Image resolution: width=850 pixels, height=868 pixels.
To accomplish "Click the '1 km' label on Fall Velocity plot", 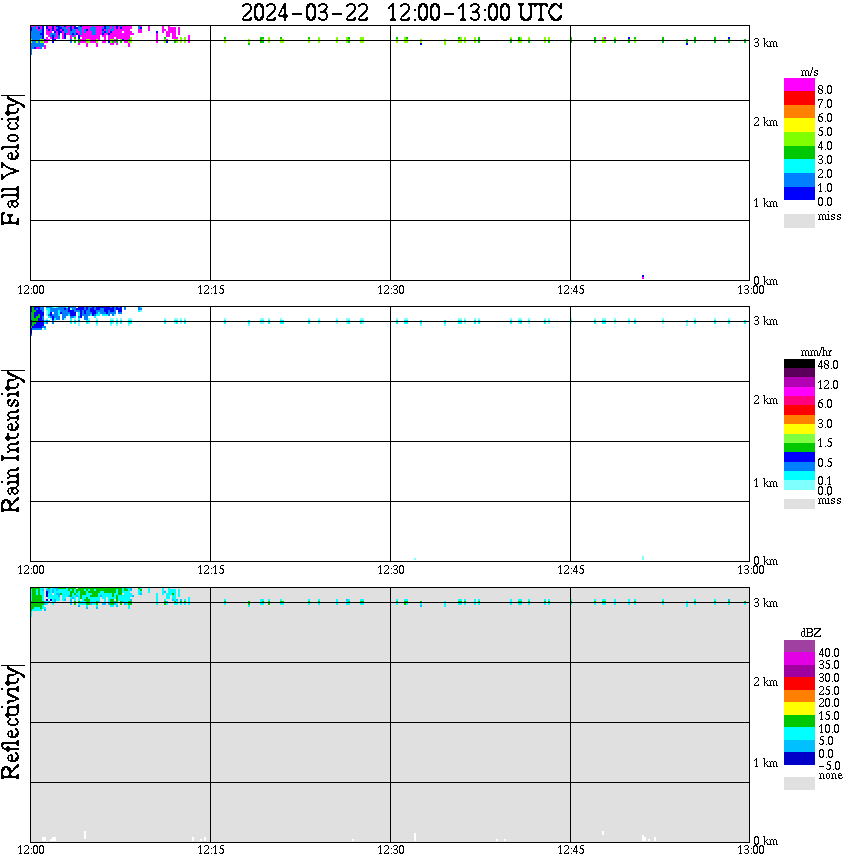I will (x=765, y=203).
